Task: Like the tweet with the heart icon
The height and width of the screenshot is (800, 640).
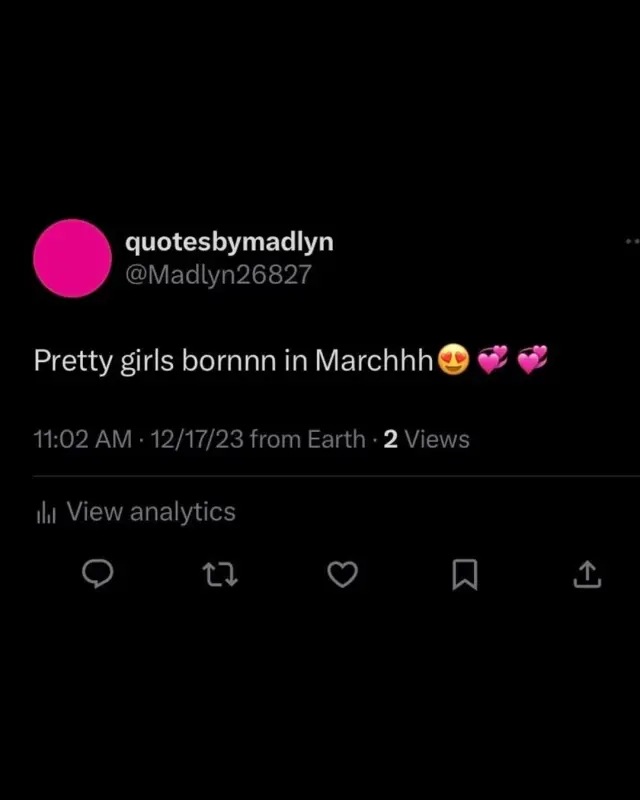Action: 342,574
